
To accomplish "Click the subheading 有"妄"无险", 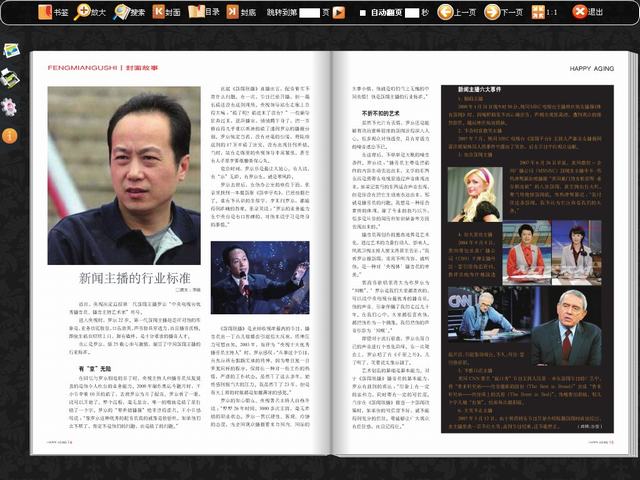I will (95, 369).
